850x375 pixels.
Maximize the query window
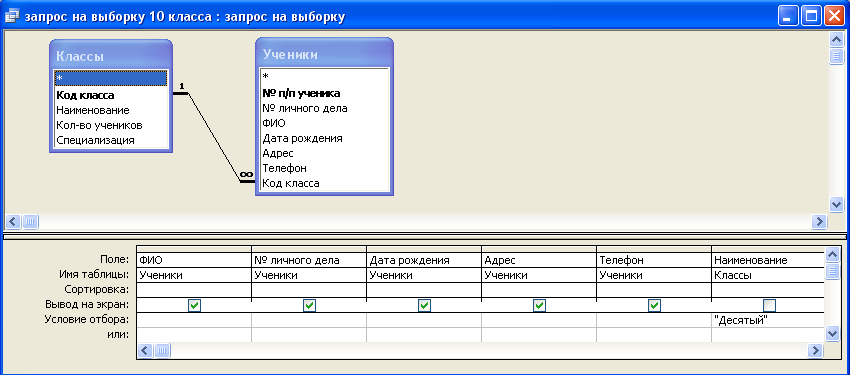[x=812, y=16]
